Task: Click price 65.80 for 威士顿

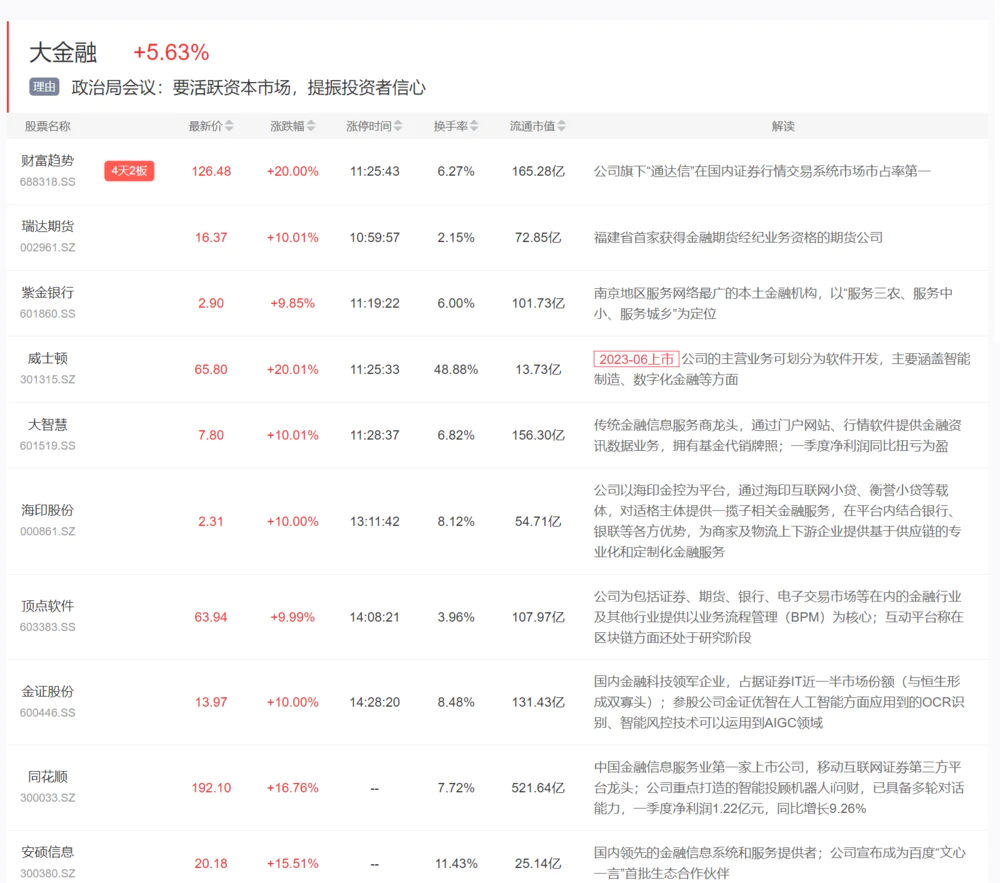Action: 211,369
